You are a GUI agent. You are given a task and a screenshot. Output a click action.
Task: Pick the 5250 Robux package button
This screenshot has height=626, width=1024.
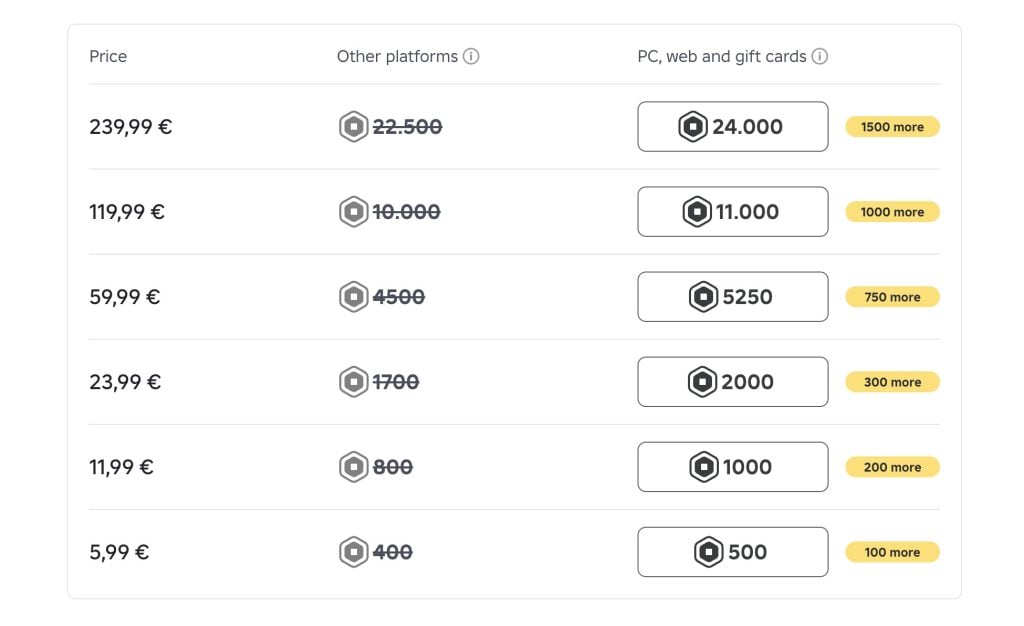732,297
